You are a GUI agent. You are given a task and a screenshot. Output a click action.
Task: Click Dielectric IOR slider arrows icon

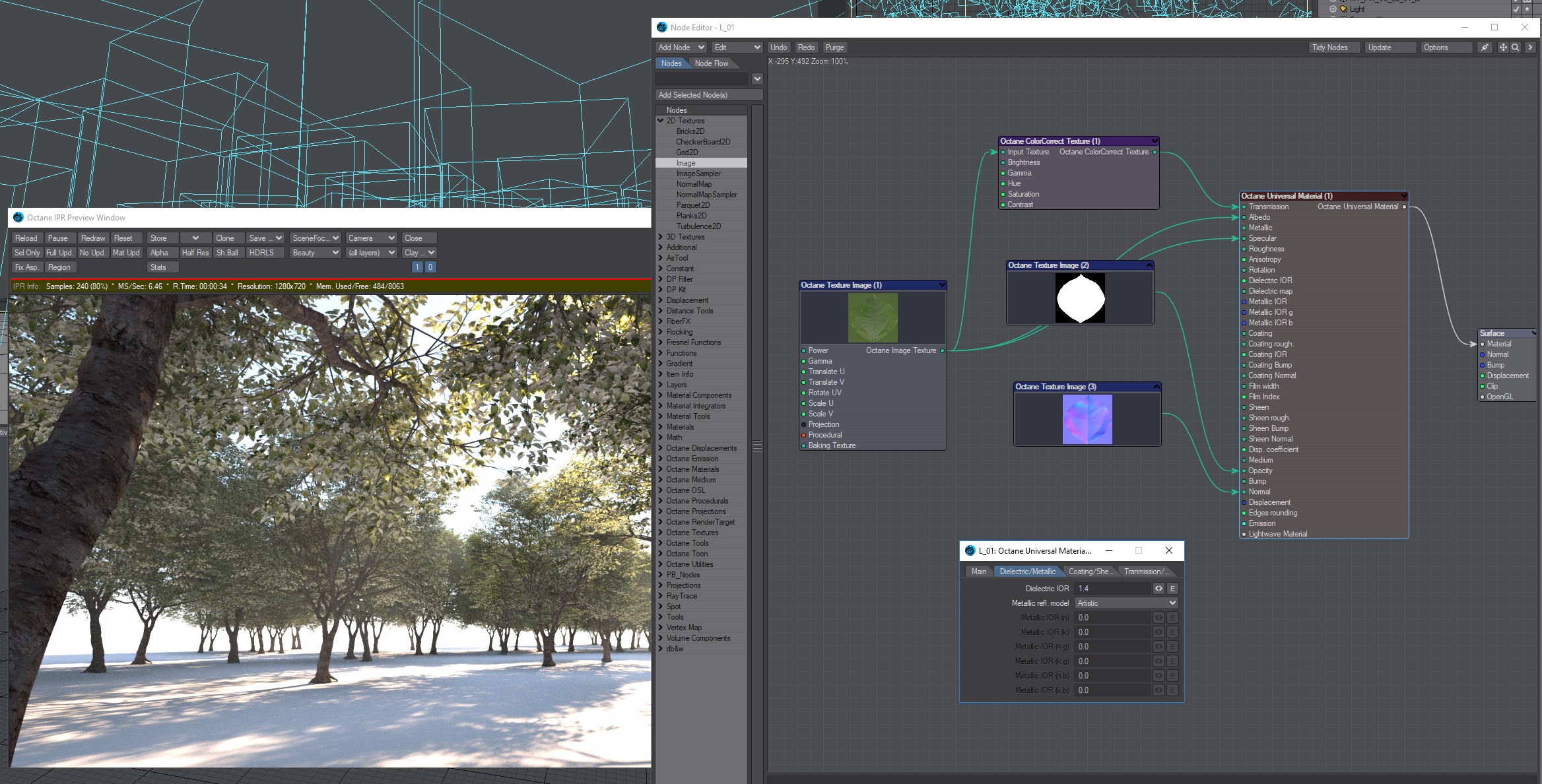pos(1158,589)
